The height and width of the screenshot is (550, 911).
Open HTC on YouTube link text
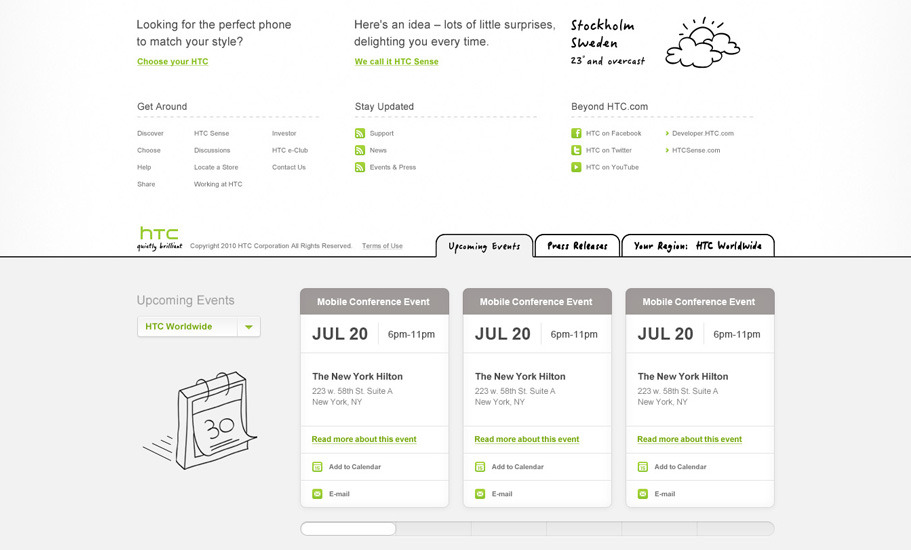[x=612, y=167]
